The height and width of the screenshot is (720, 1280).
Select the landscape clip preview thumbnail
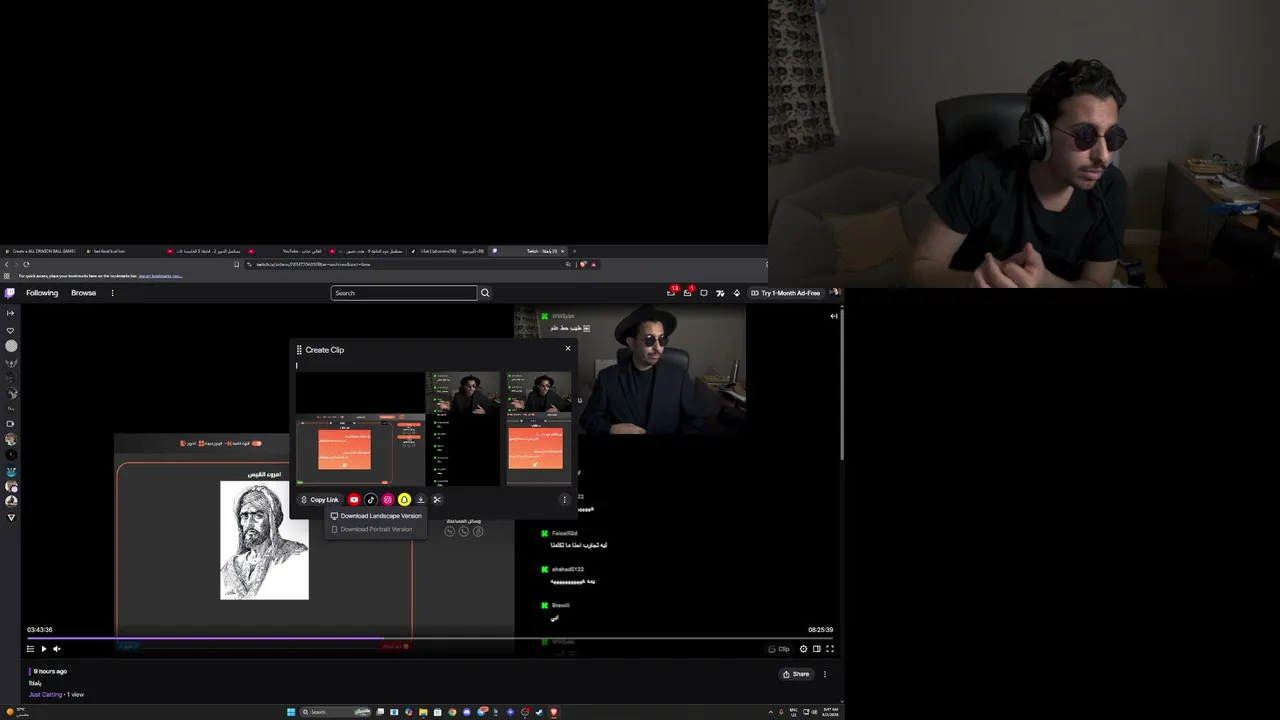tap(360, 429)
